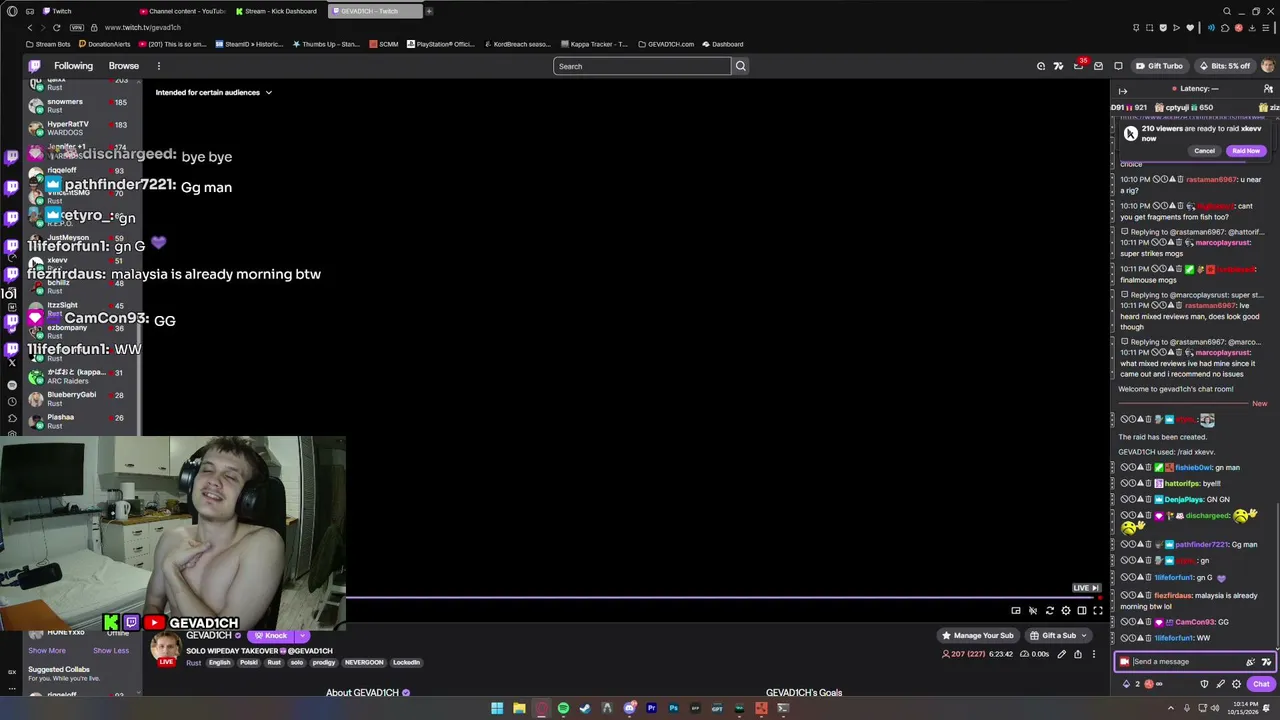The width and height of the screenshot is (1280, 720).
Task: Open channel more-options three dots
Action: pyautogui.click(x=1093, y=654)
